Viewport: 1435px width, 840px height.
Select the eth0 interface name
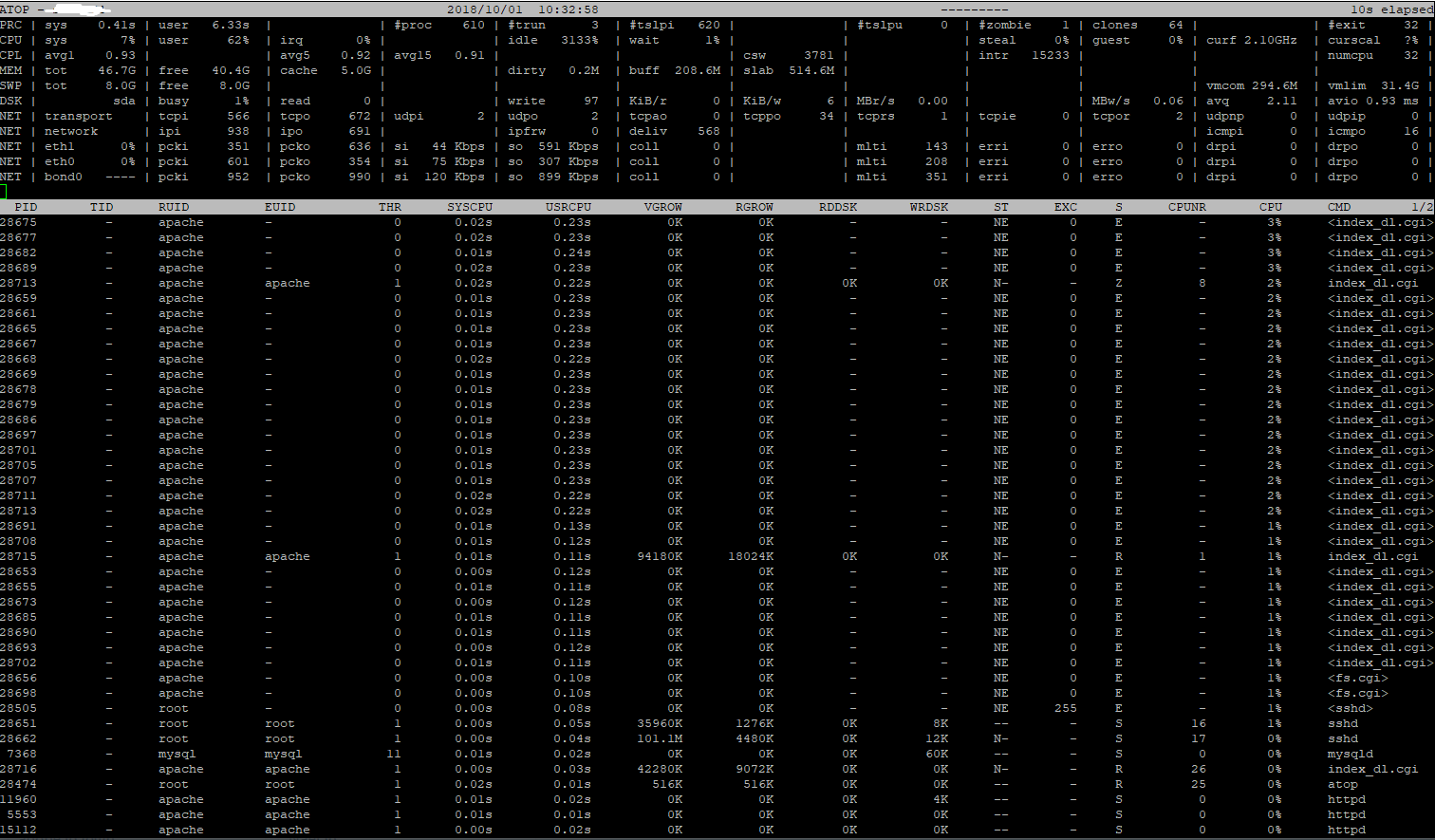pyautogui.click(x=60, y=161)
